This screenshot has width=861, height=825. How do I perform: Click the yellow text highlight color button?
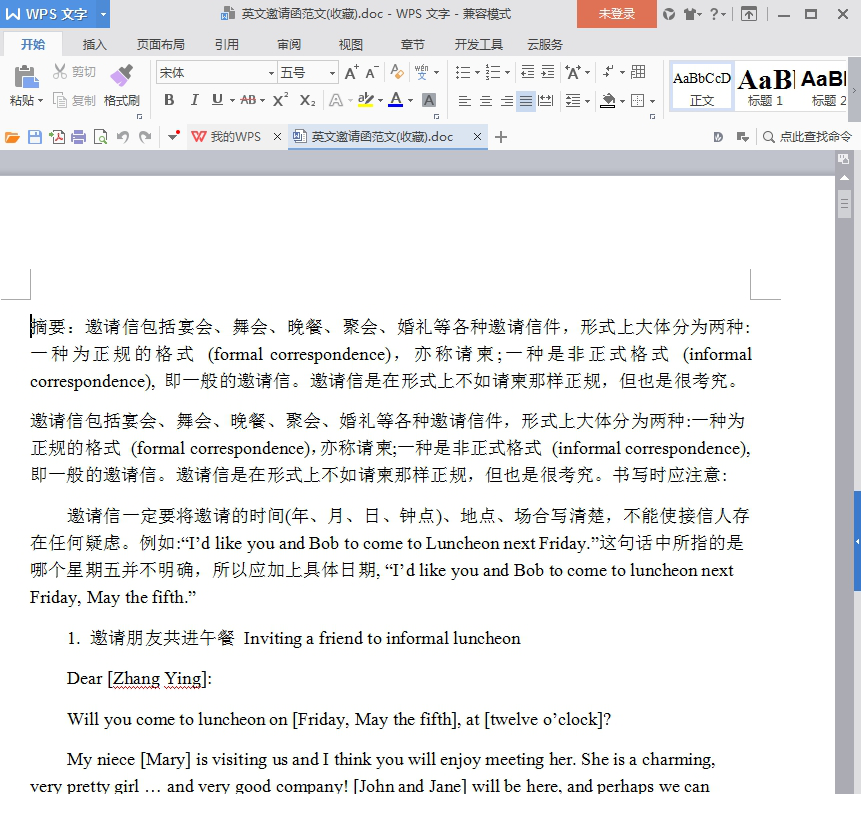click(x=365, y=100)
